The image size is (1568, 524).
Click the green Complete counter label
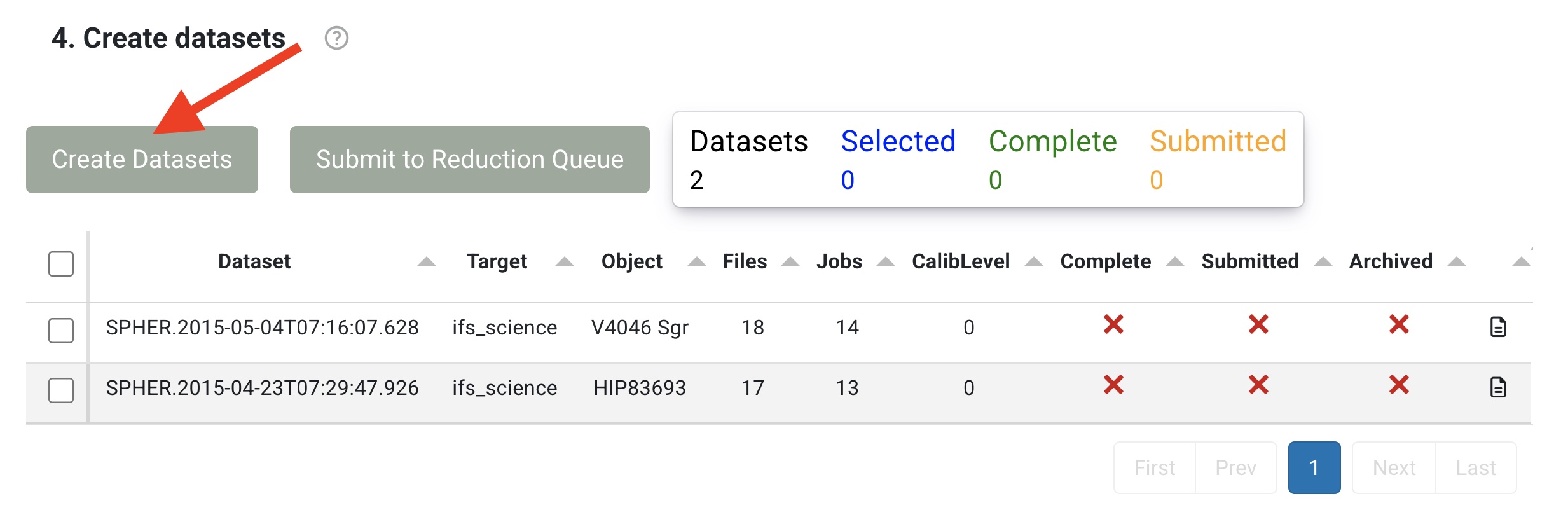[1052, 141]
